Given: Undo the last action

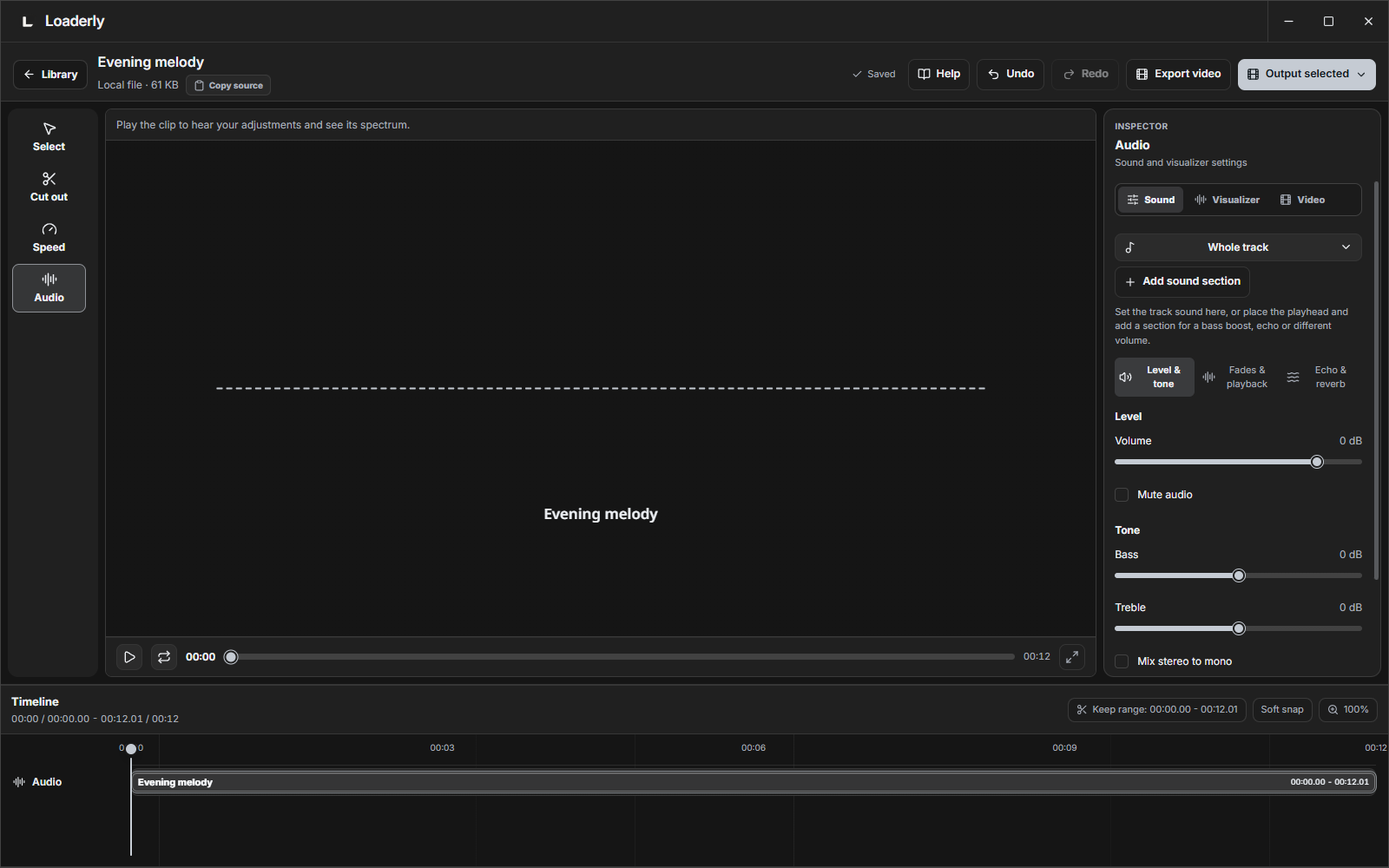Looking at the screenshot, I should 1010,74.
